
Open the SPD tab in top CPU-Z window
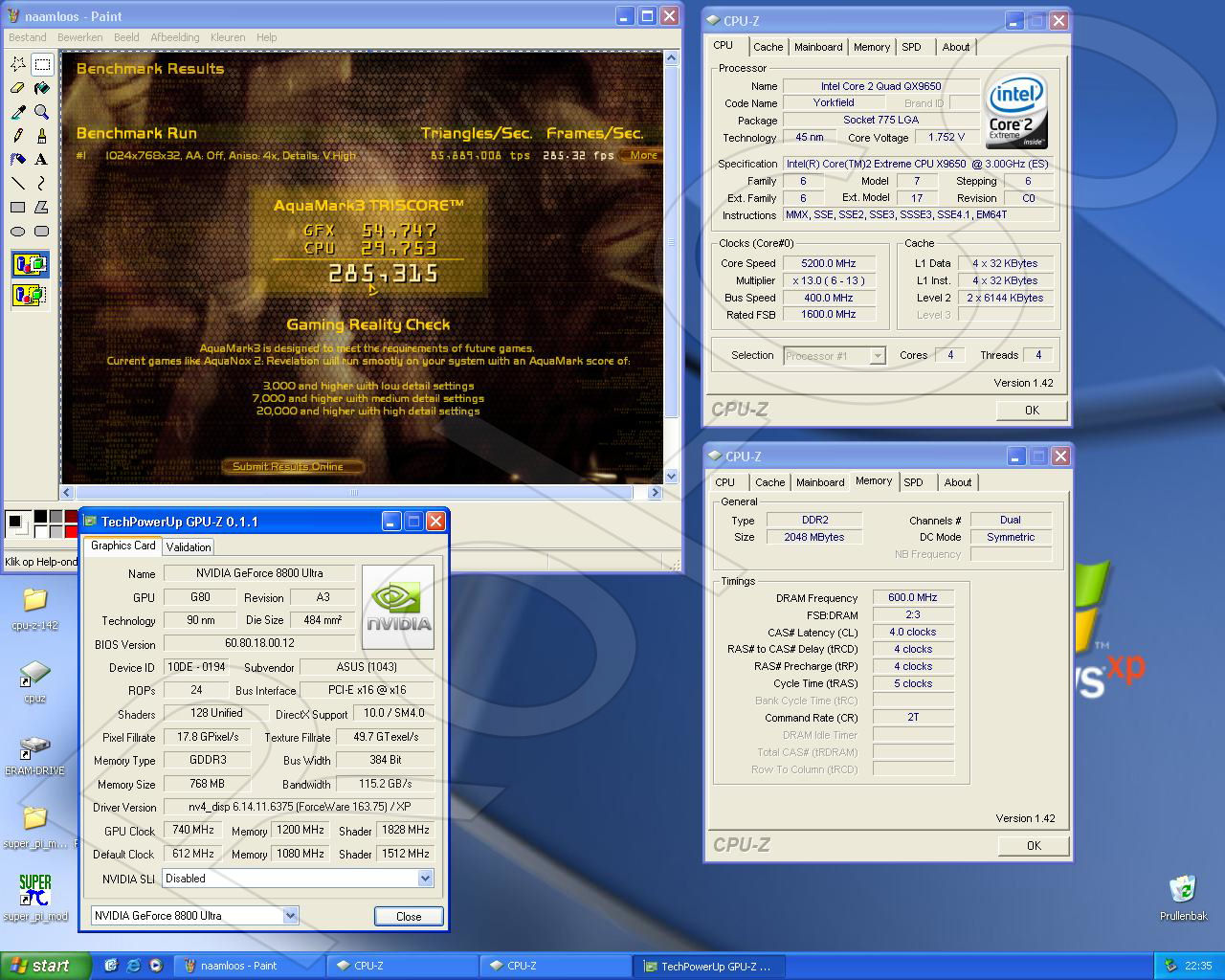911,47
